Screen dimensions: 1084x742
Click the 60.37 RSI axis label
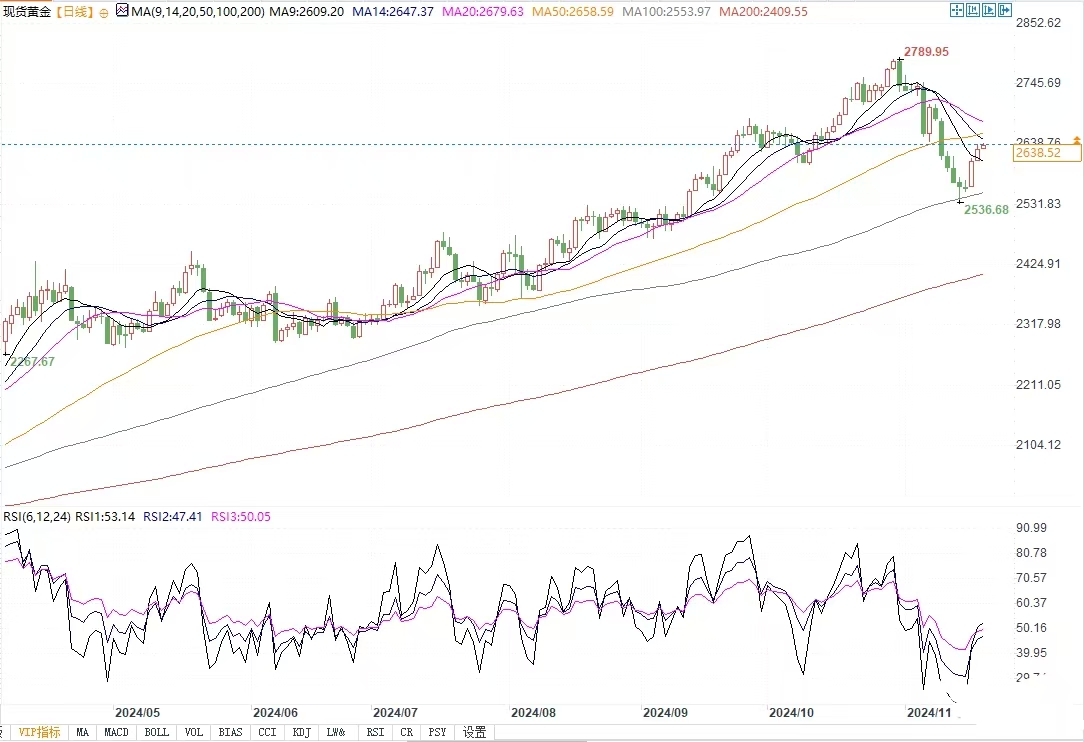(x=1031, y=602)
